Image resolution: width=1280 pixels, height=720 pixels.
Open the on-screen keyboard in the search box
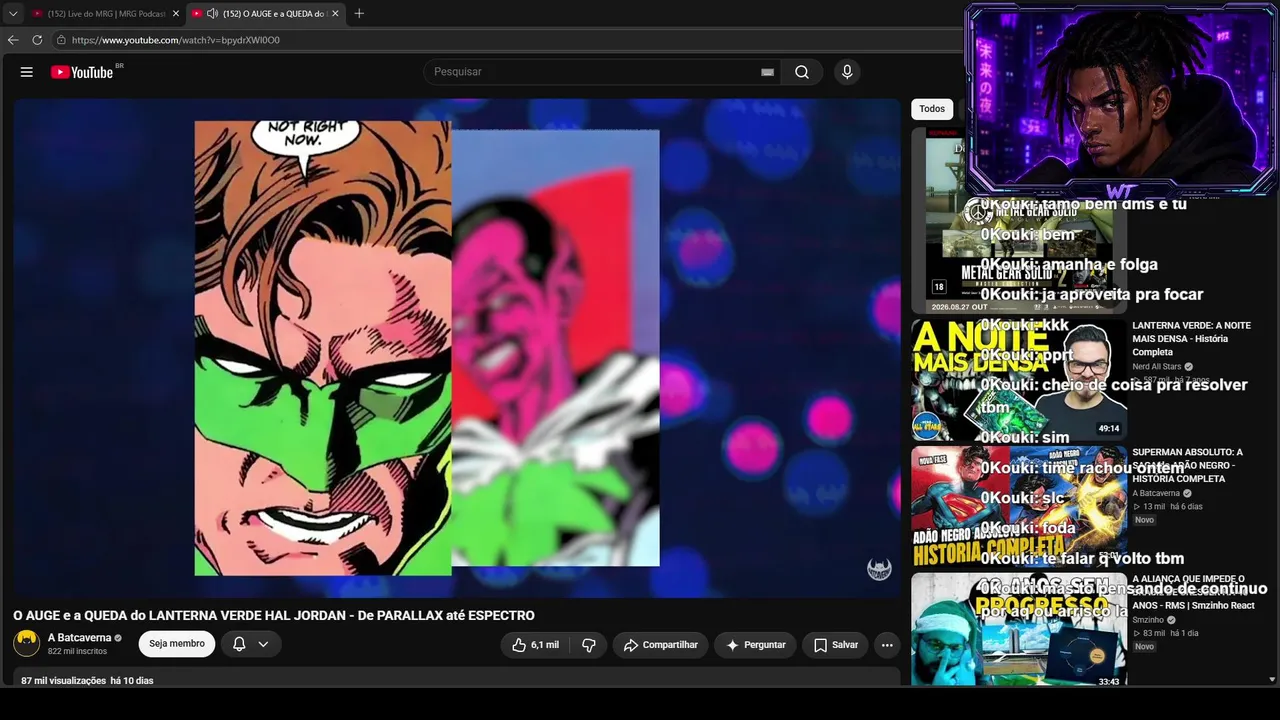[x=767, y=72]
